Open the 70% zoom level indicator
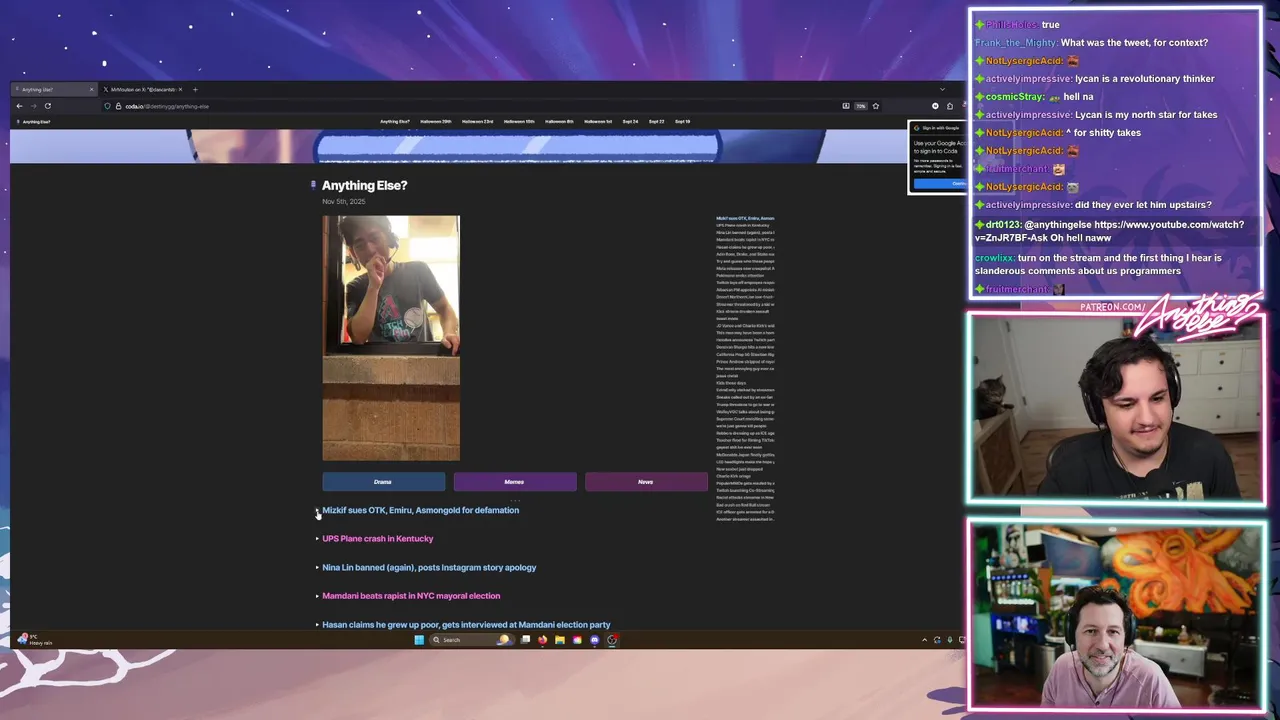The image size is (1280, 720). coord(861,106)
